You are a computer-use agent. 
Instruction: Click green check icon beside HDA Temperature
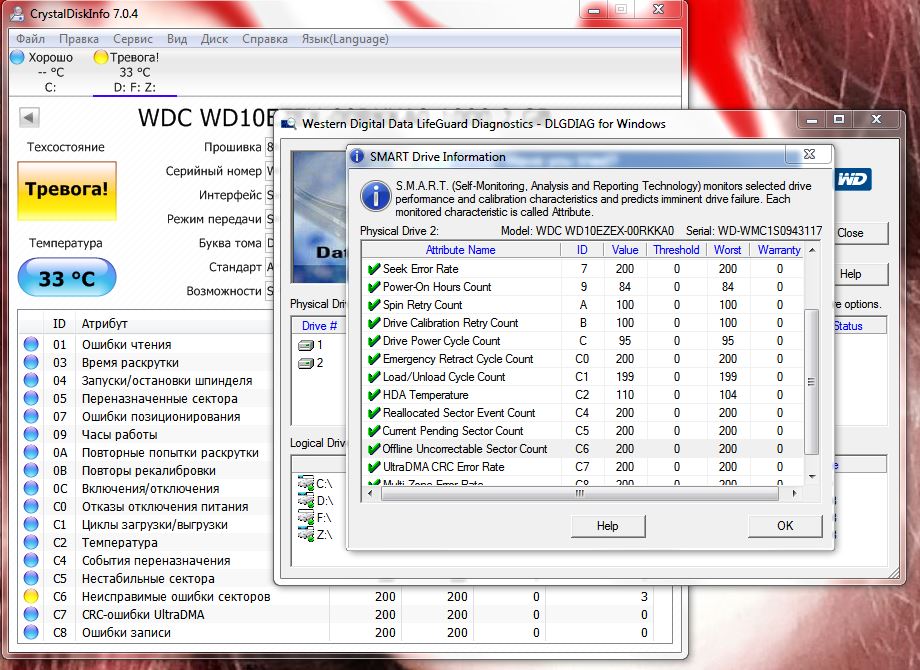click(x=374, y=395)
